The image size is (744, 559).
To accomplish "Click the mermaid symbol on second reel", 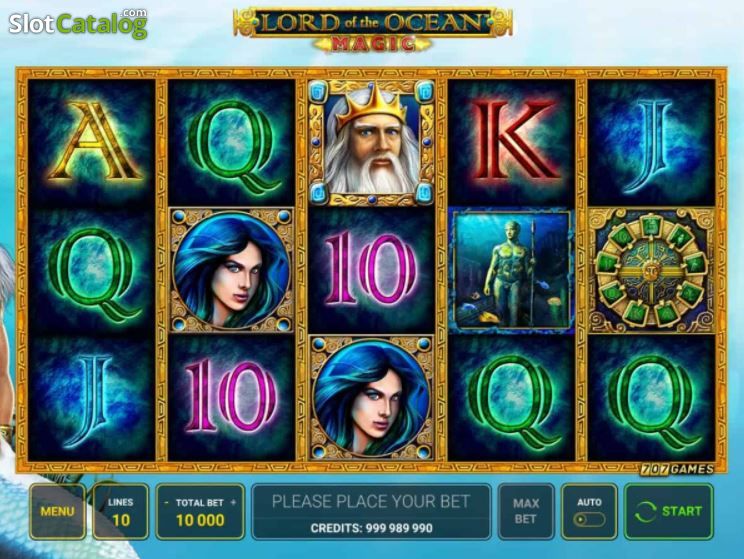I will click(x=232, y=270).
